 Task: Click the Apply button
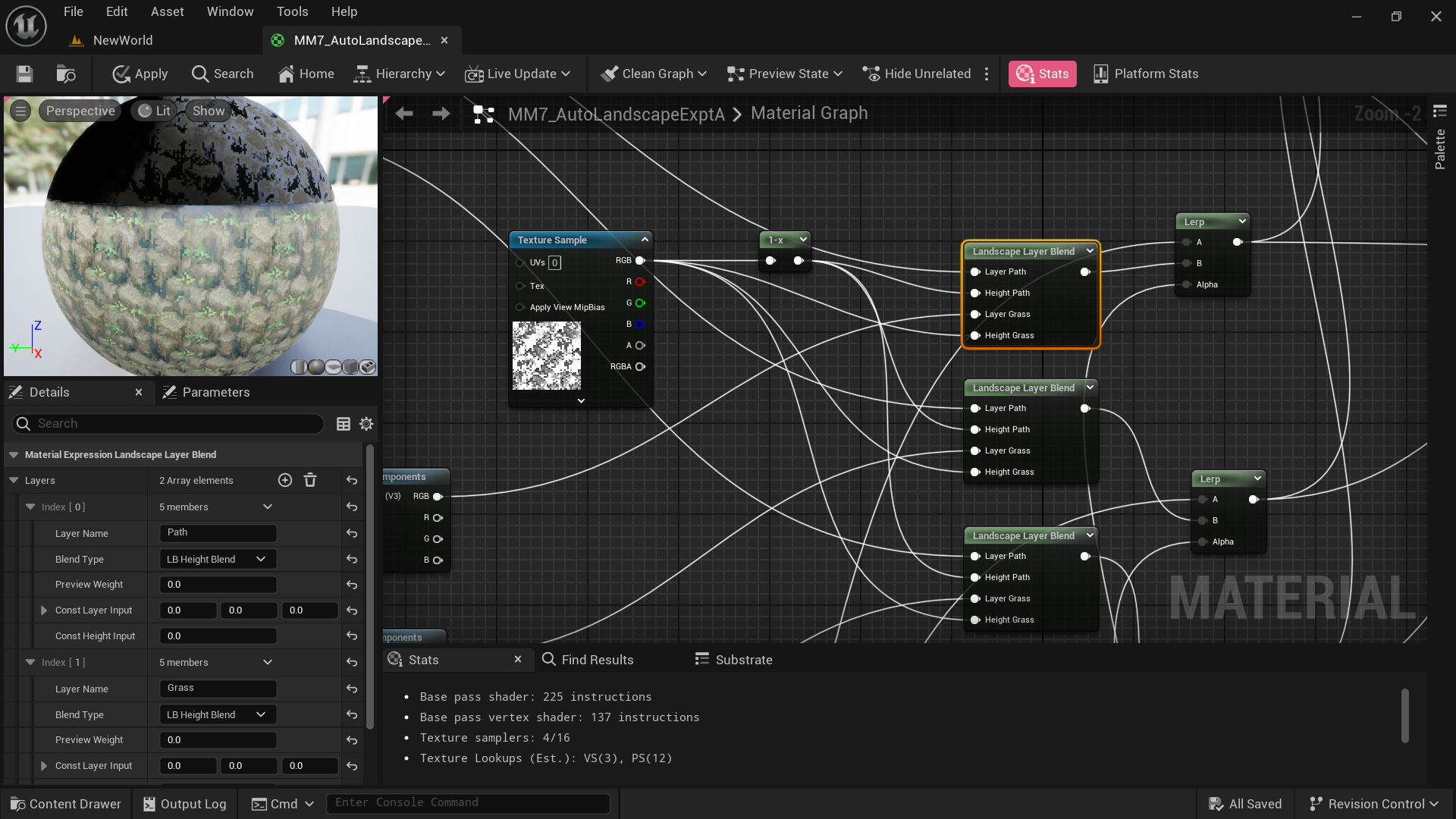(140, 74)
